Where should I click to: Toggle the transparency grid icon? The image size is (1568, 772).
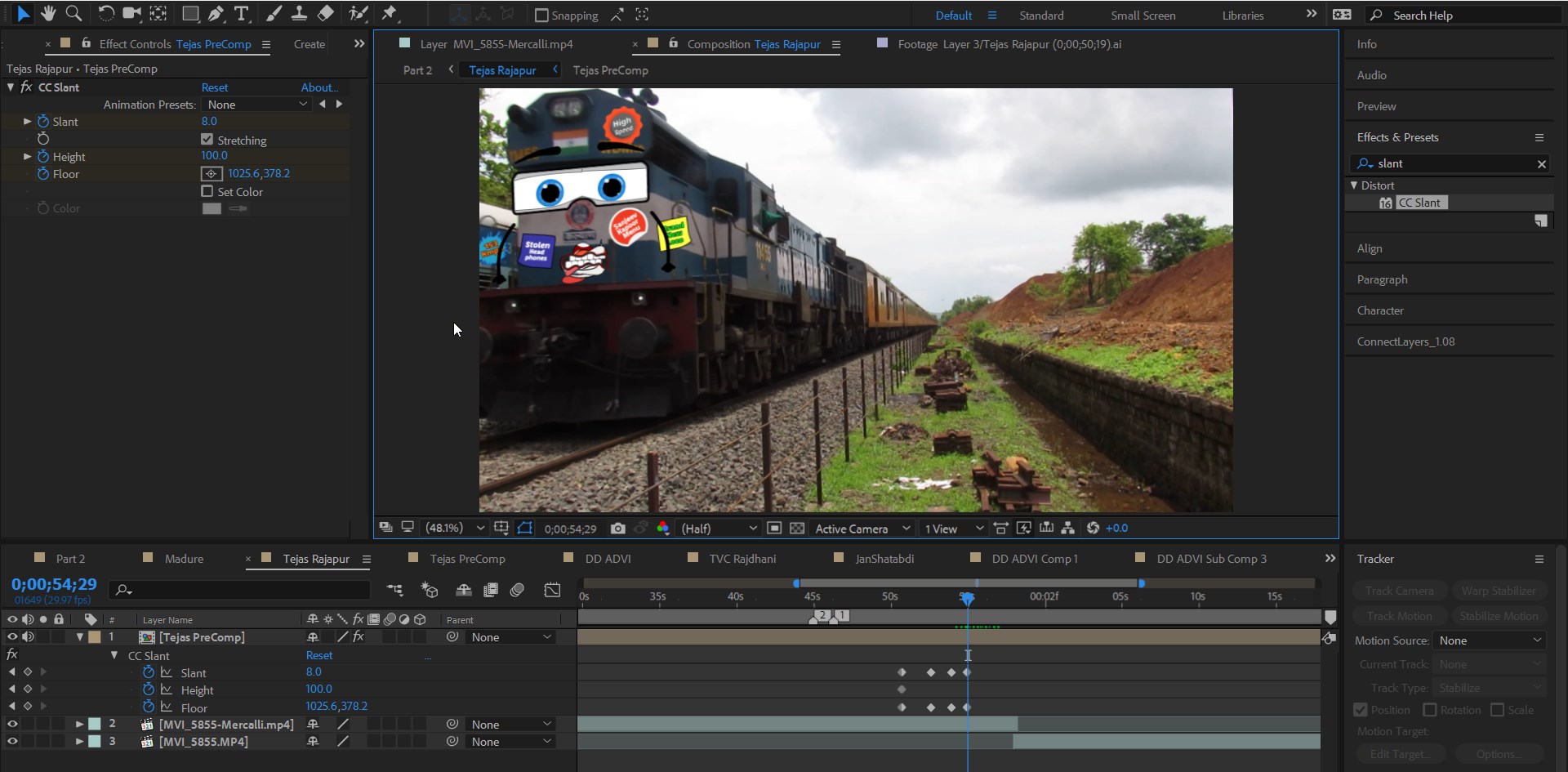797,529
